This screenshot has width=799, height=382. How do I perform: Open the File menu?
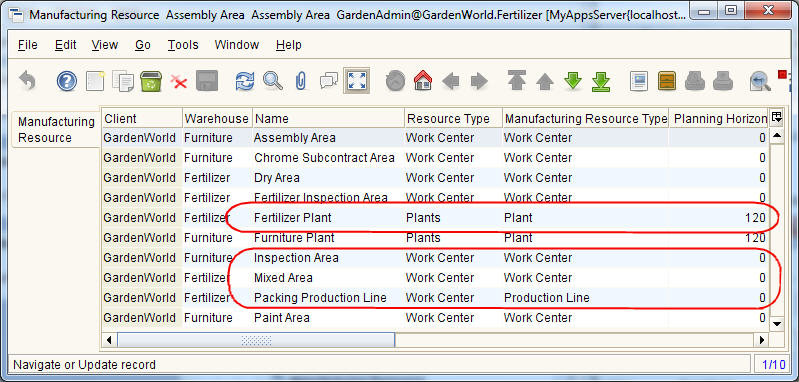point(28,45)
